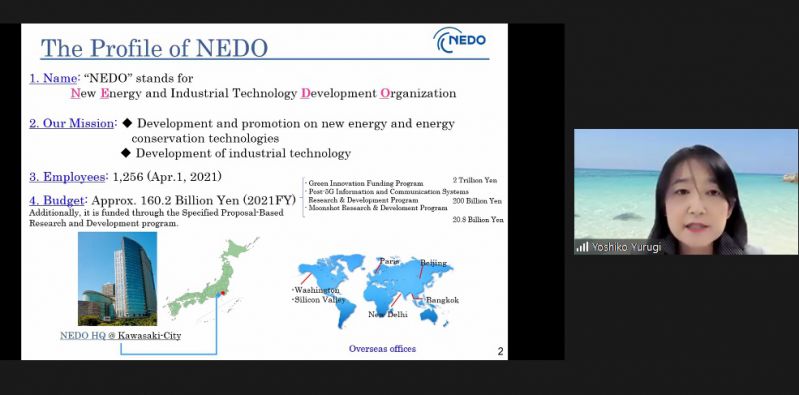799x395 pixels.
Task: Click the Bangkok office label
Action: [442, 300]
